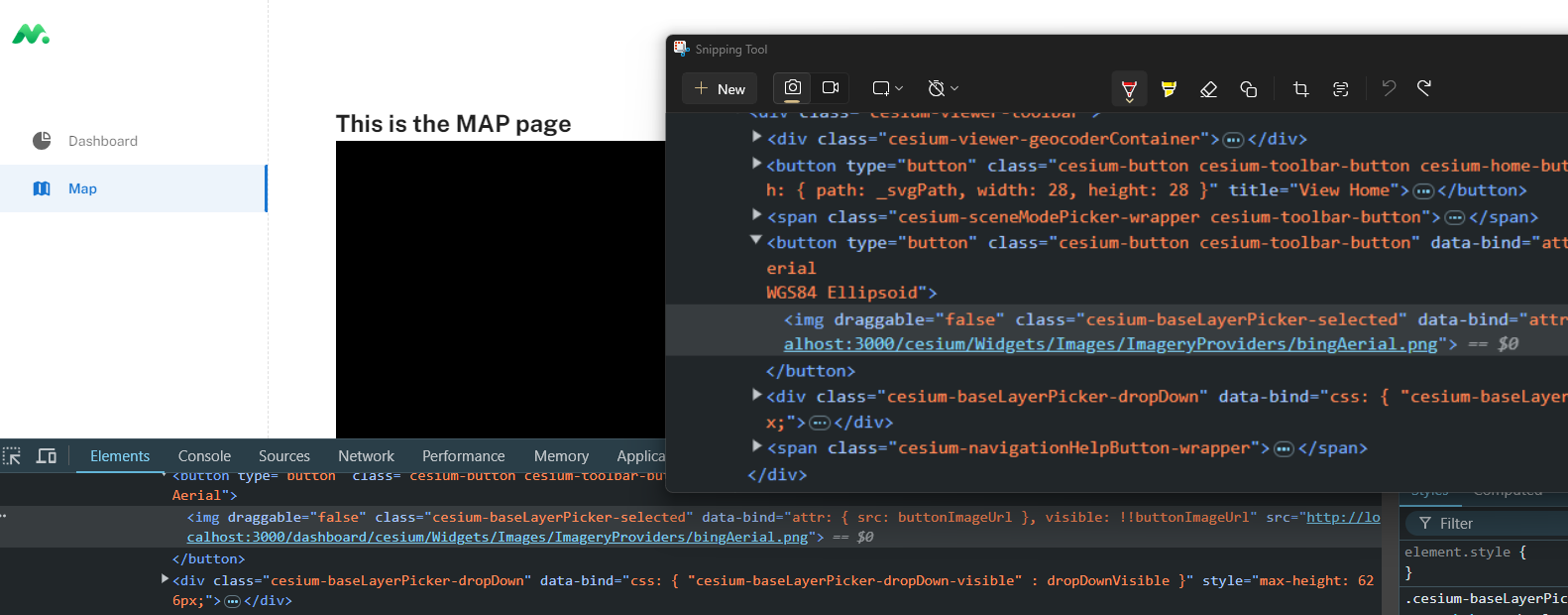Viewport: 1568px width, 615px height.
Task: Click the green logo in the sidebar
Action: pos(31,35)
